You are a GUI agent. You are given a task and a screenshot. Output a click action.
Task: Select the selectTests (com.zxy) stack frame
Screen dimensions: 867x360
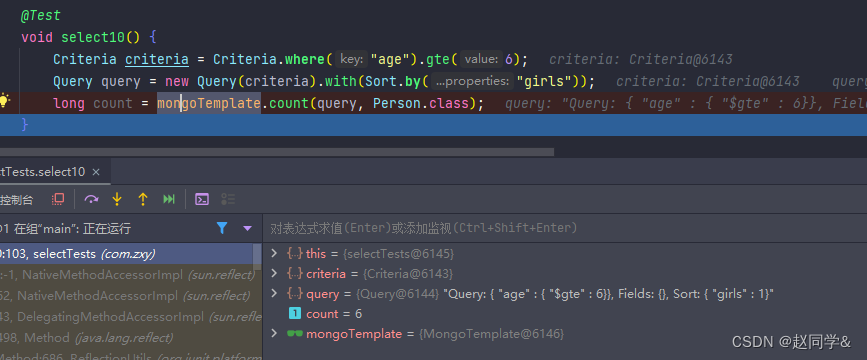point(127,254)
